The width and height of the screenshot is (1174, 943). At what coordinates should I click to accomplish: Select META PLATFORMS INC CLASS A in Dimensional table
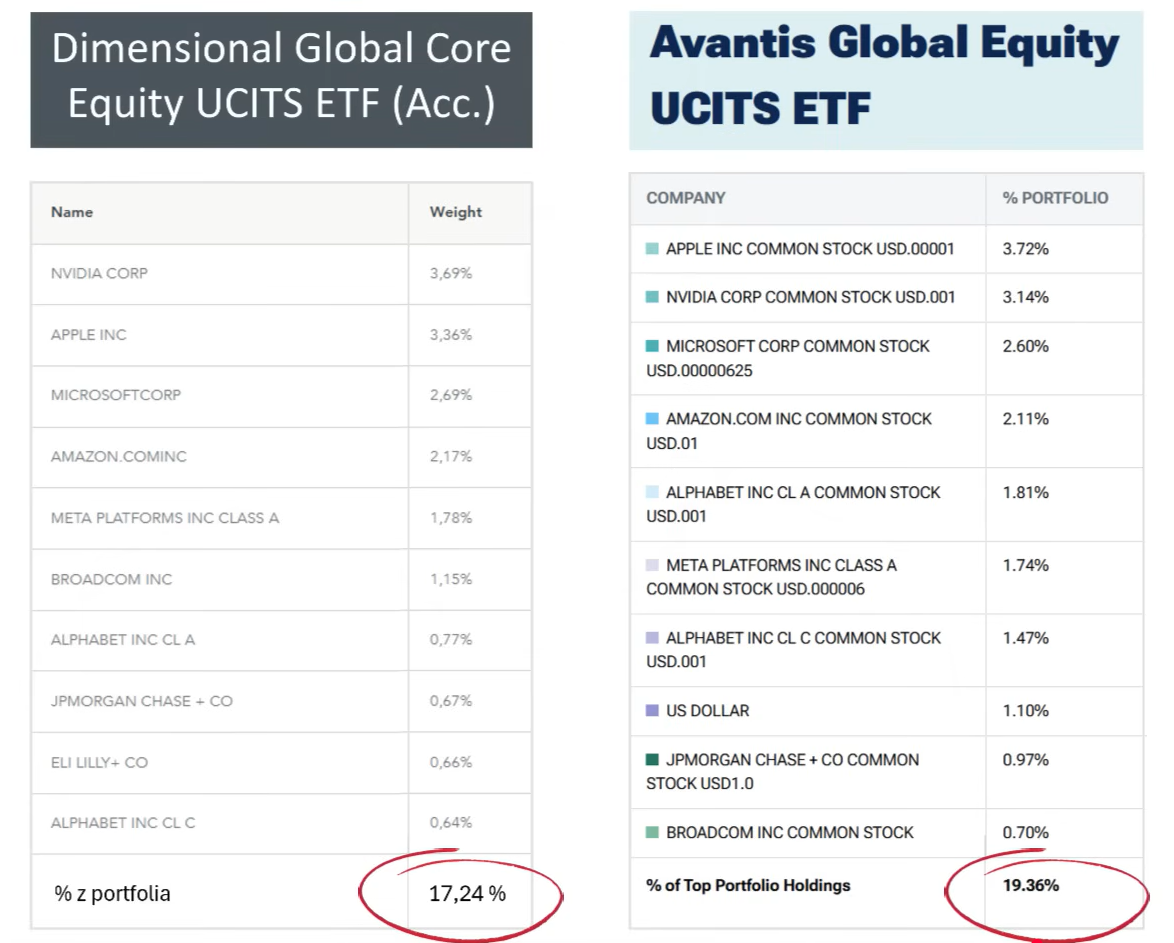tap(282, 518)
